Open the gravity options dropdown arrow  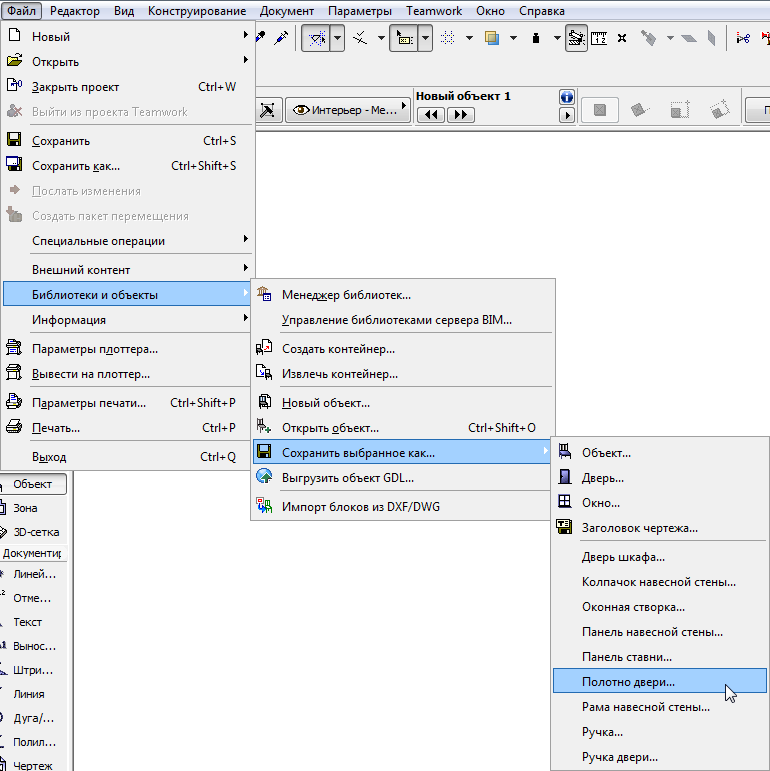pos(557,38)
